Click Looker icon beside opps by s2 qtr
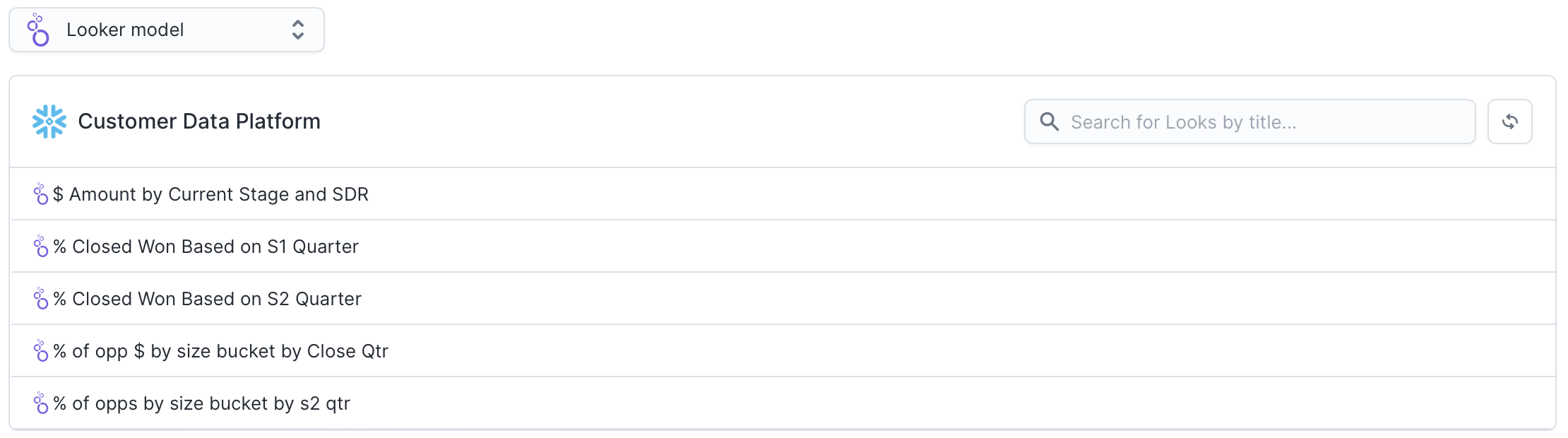 pyautogui.click(x=41, y=403)
